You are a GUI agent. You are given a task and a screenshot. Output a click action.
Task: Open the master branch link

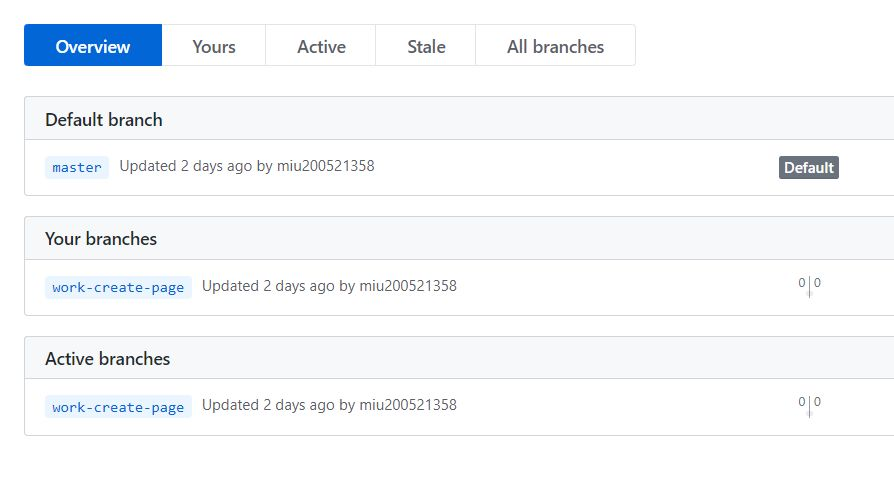click(77, 168)
